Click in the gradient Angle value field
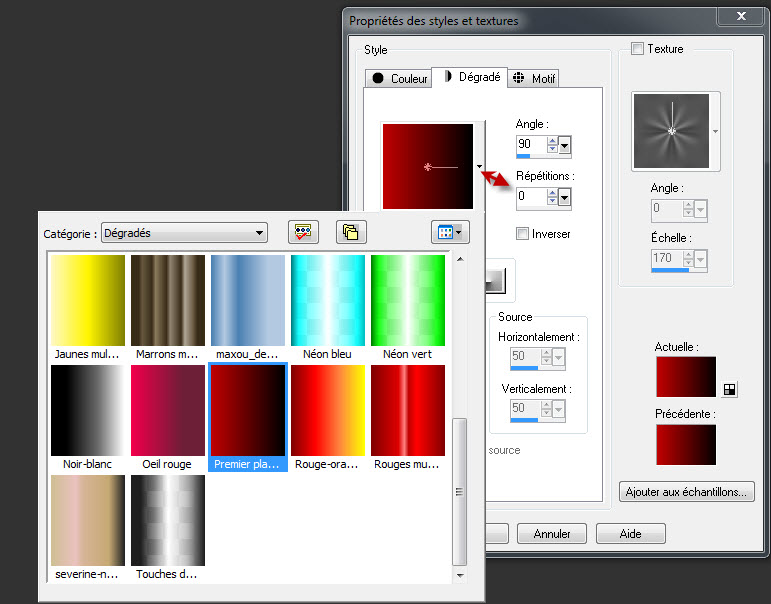Viewport: 771px width, 604px height. tap(530, 144)
